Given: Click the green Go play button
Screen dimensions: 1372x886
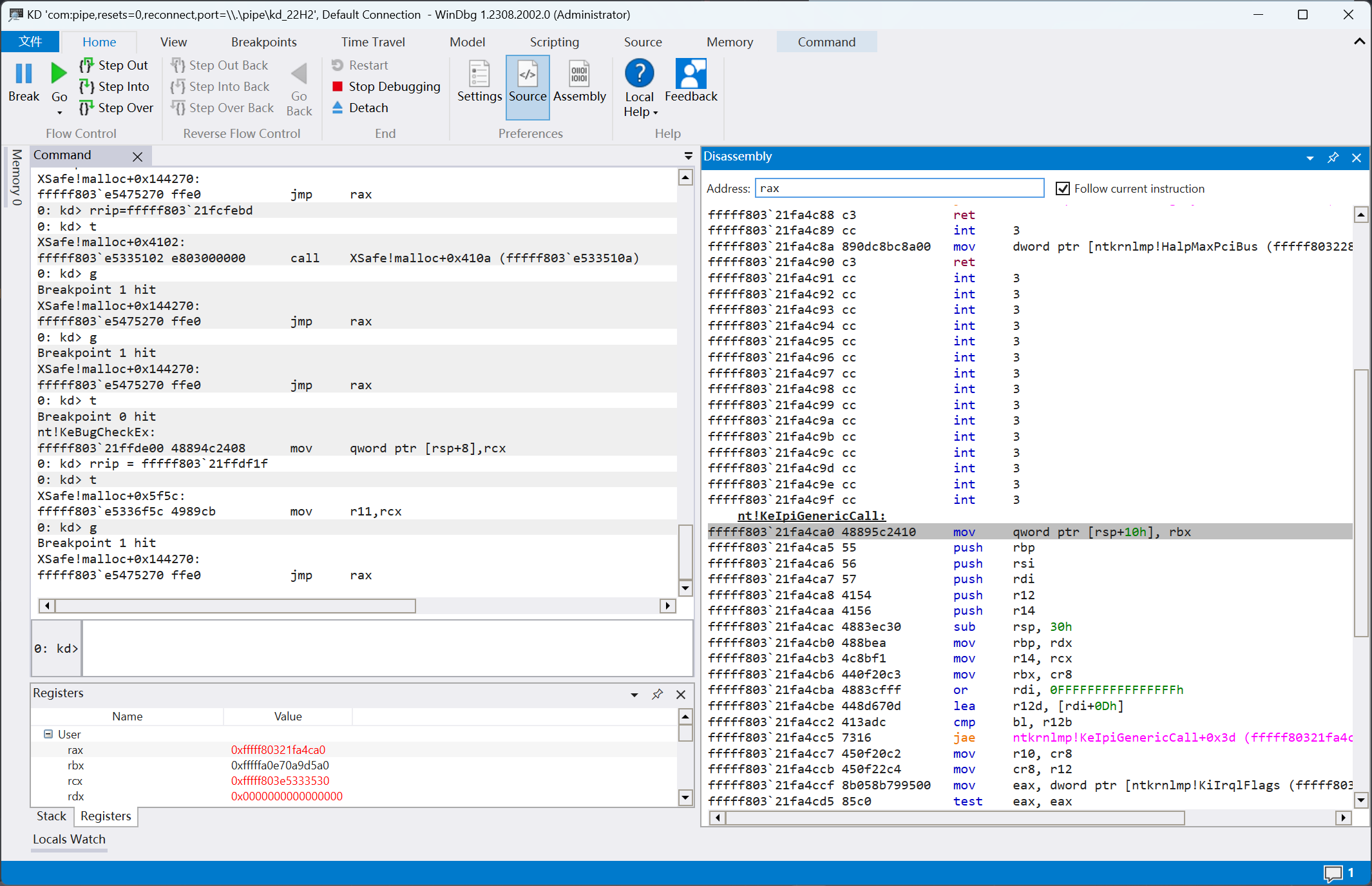Looking at the screenshot, I should tap(59, 73).
